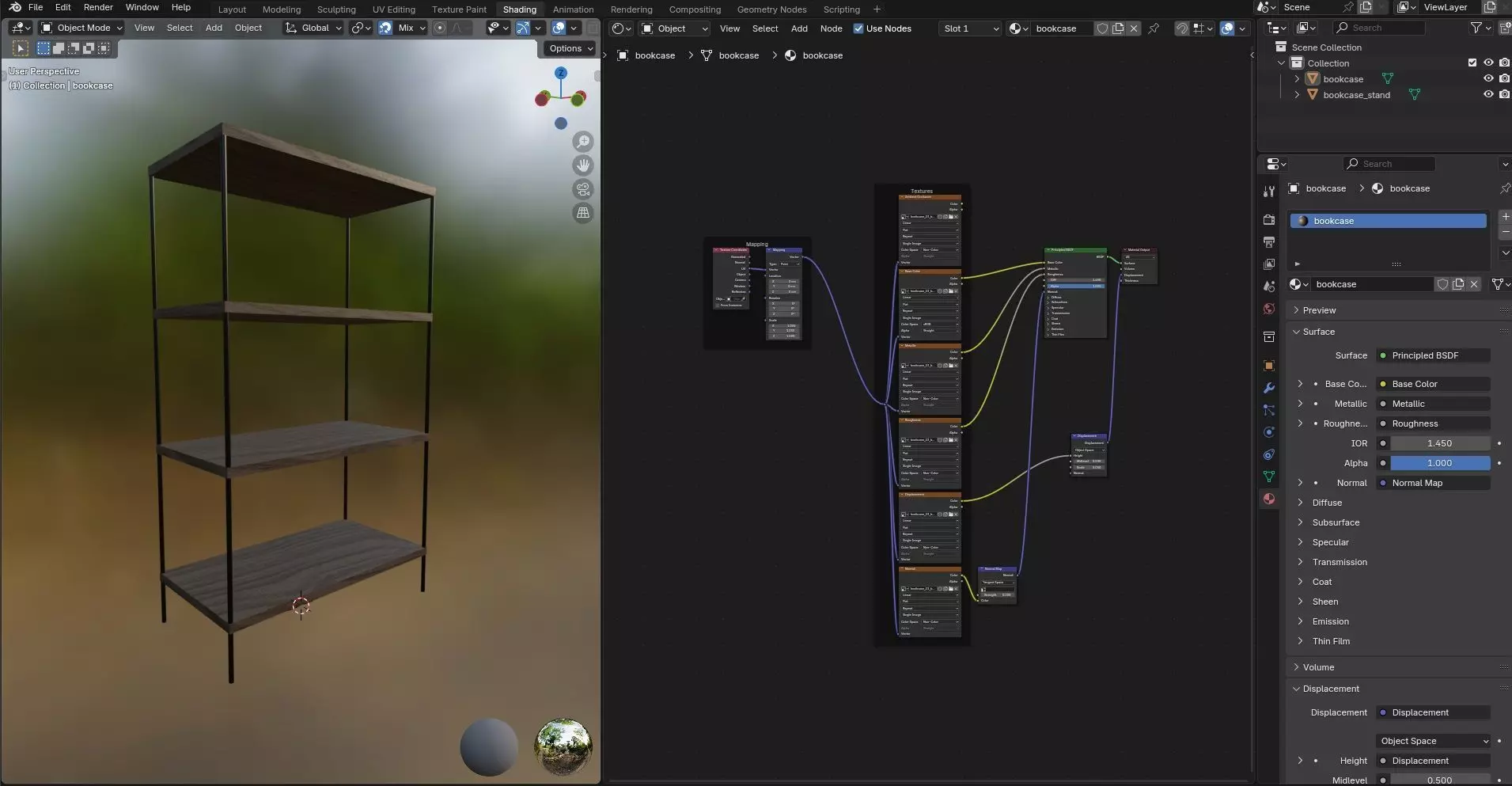The image size is (1512, 786).
Task: Disable bookcase render camera icon in outliner
Action: pyautogui.click(x=1504, y=79)
